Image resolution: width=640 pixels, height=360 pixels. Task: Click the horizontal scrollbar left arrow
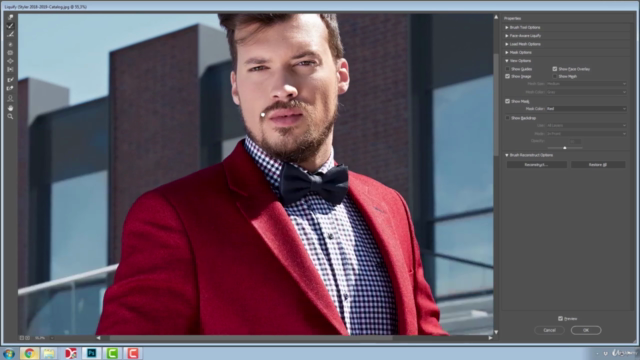(x=98, y=338)
